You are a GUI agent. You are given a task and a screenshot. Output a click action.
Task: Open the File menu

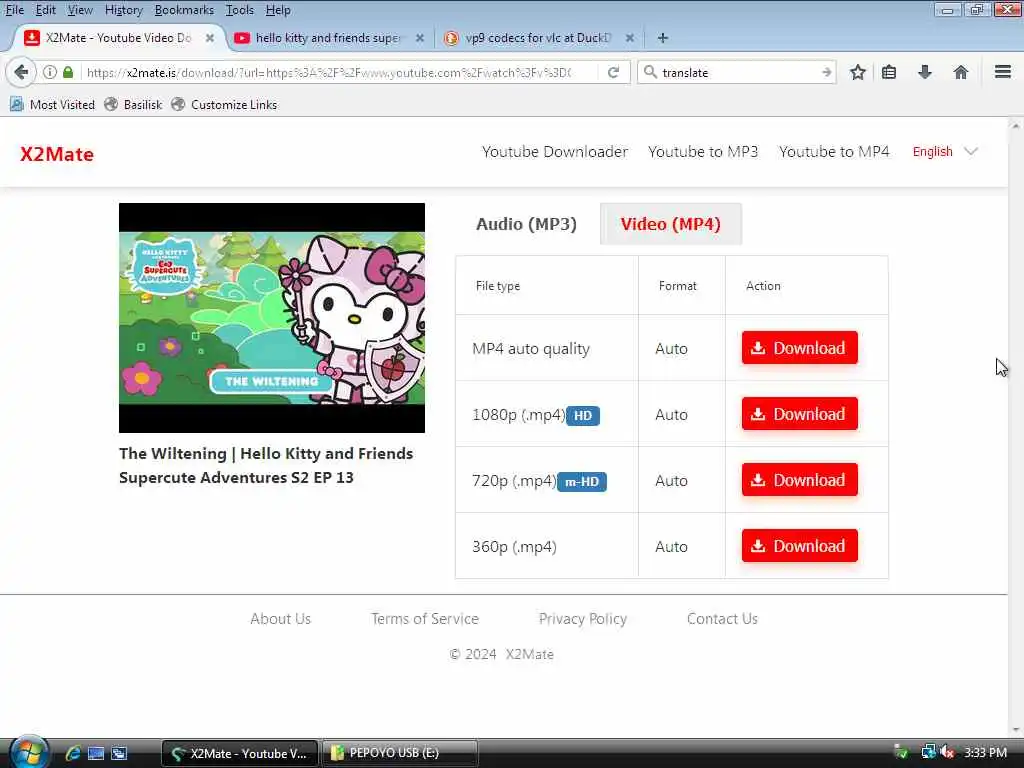click(x=14, y=10)
